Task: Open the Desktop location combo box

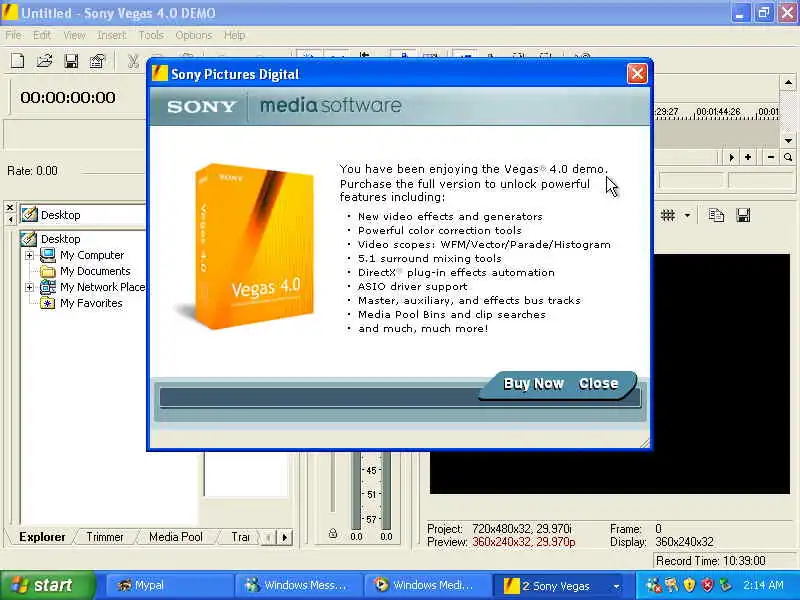Action: 83,215
